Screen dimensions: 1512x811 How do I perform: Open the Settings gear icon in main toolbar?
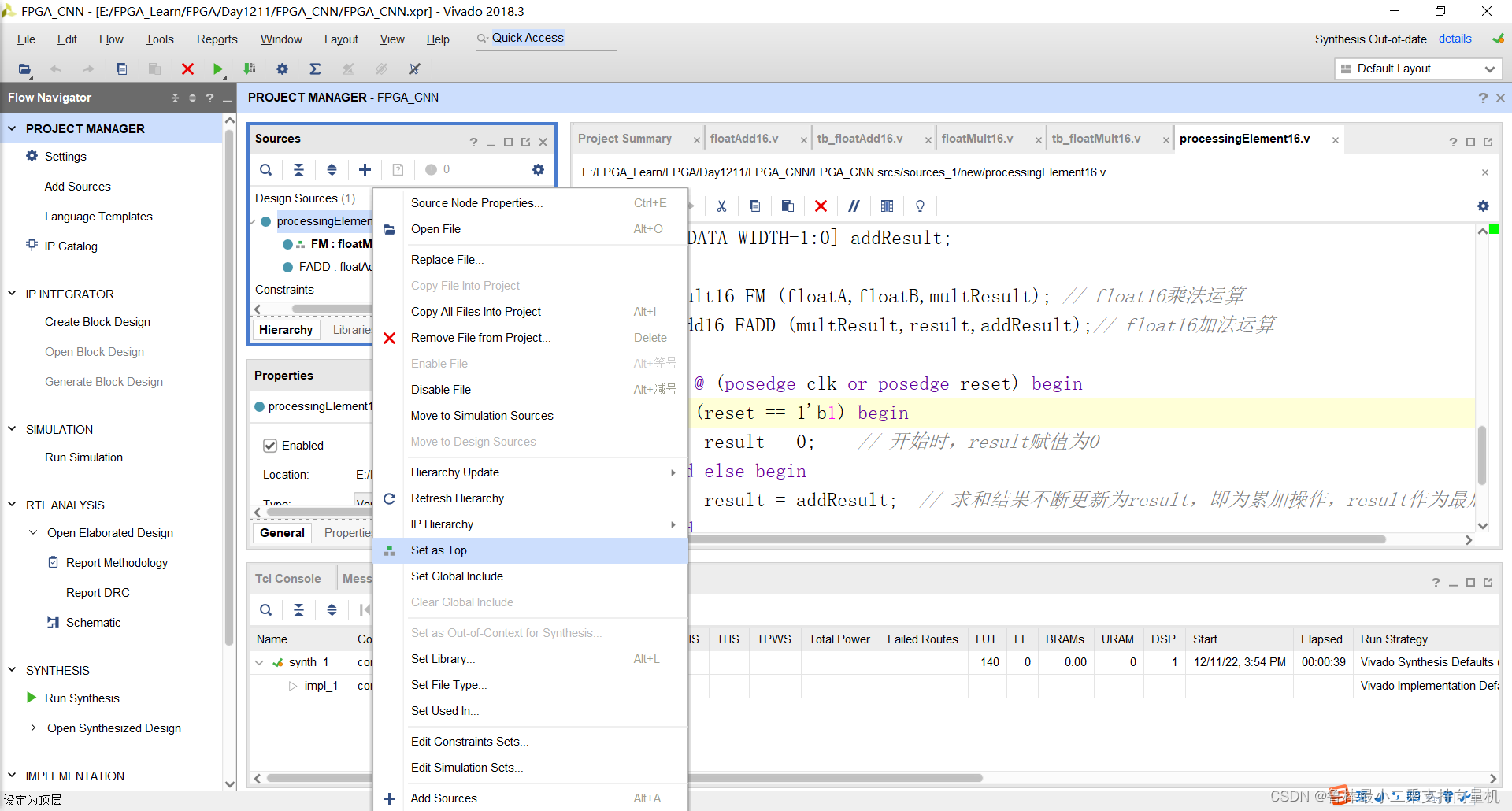(282, 69)
